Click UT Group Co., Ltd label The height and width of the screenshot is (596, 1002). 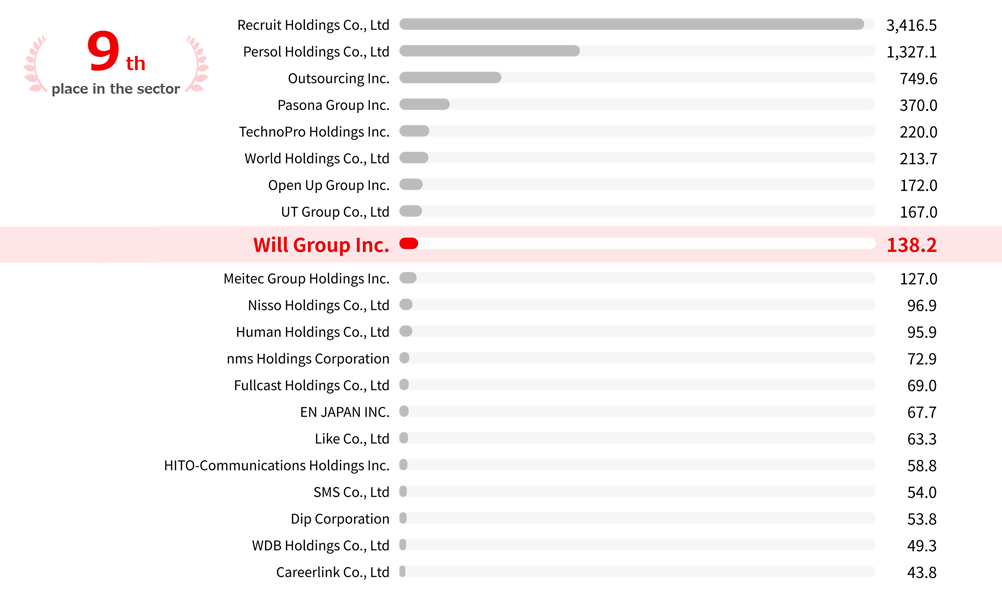335,212
